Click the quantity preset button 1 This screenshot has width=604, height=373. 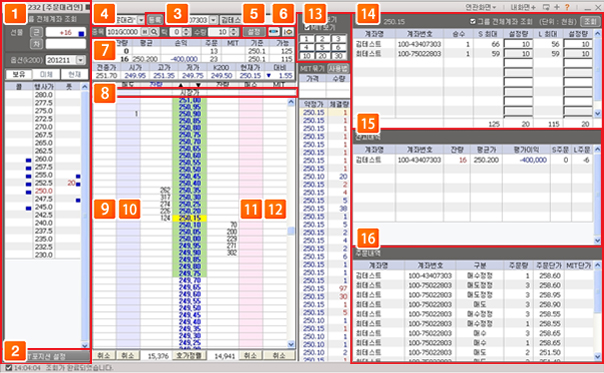pyautogui.click(x=306, y=39)
